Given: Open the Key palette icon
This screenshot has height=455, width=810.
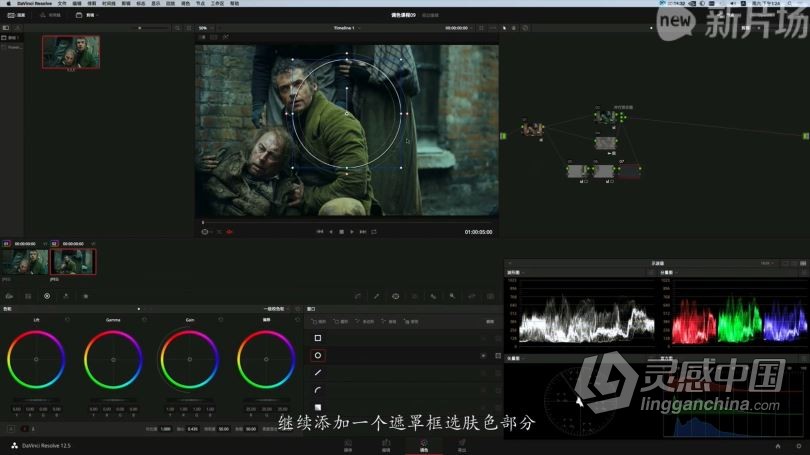Looking at the screenshot, I should 452,296.
